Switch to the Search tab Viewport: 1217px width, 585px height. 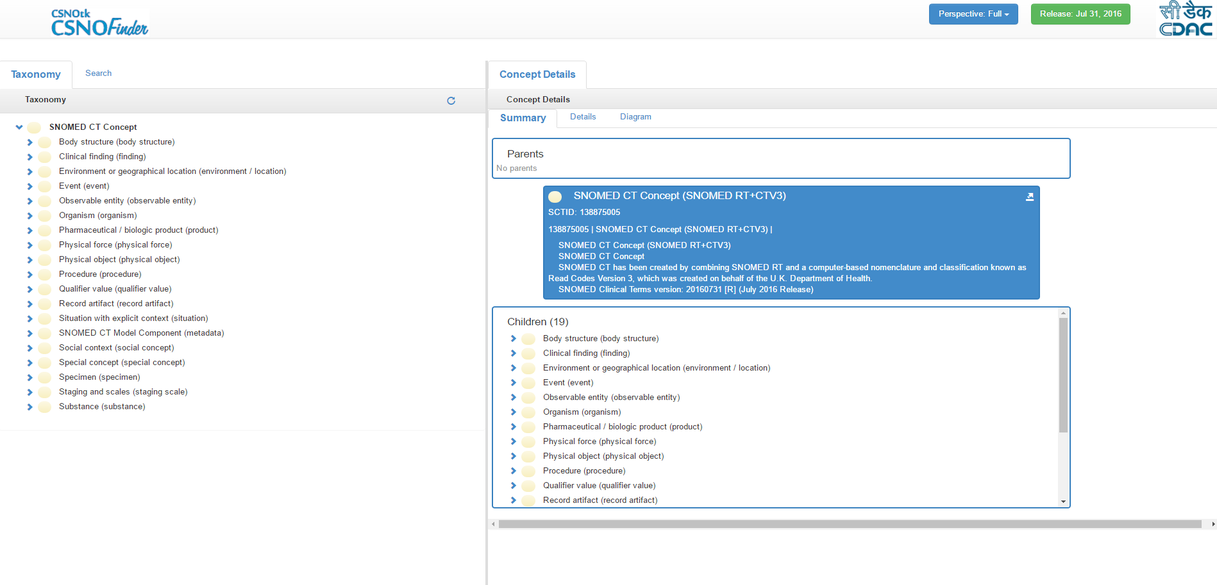pos(98,73)
